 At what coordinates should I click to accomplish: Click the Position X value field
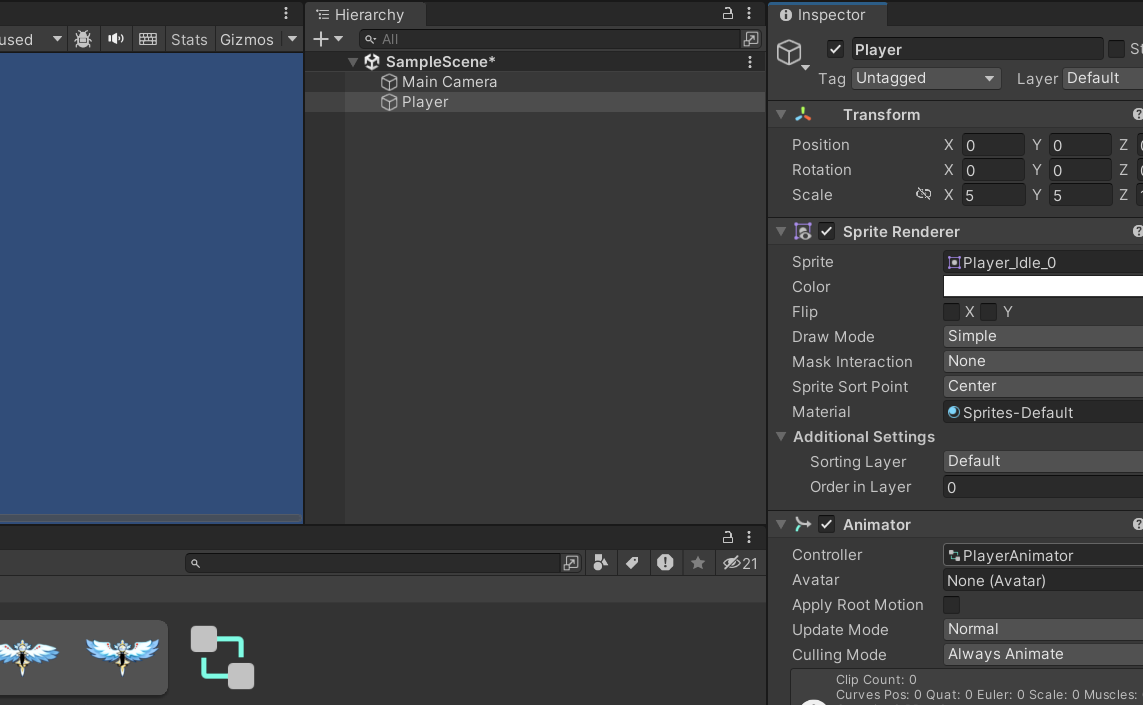point(992,144)
